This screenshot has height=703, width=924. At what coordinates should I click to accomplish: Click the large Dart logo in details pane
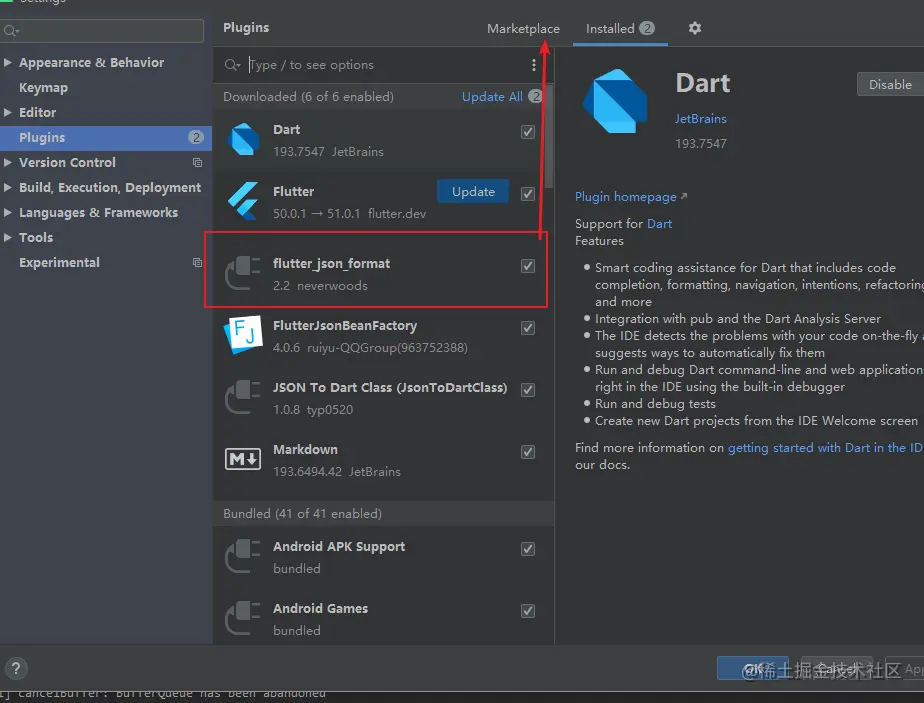pos(616,101)
